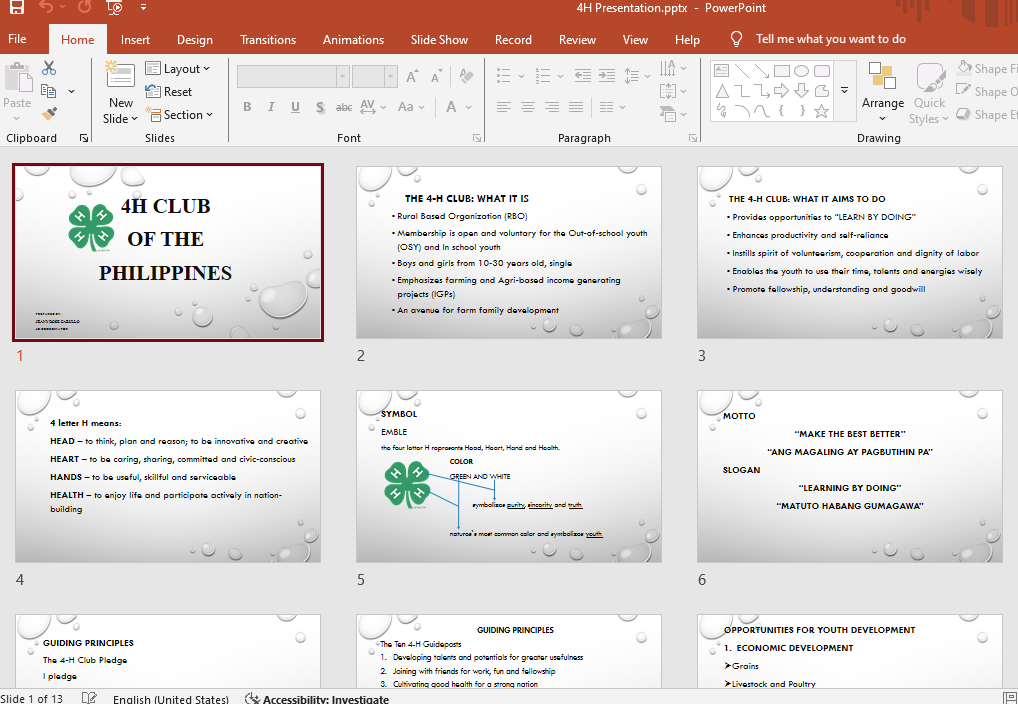The height and width of the screenshot is (704, 1018).
Task: Switch to the Animations tab
Action: 353,40
